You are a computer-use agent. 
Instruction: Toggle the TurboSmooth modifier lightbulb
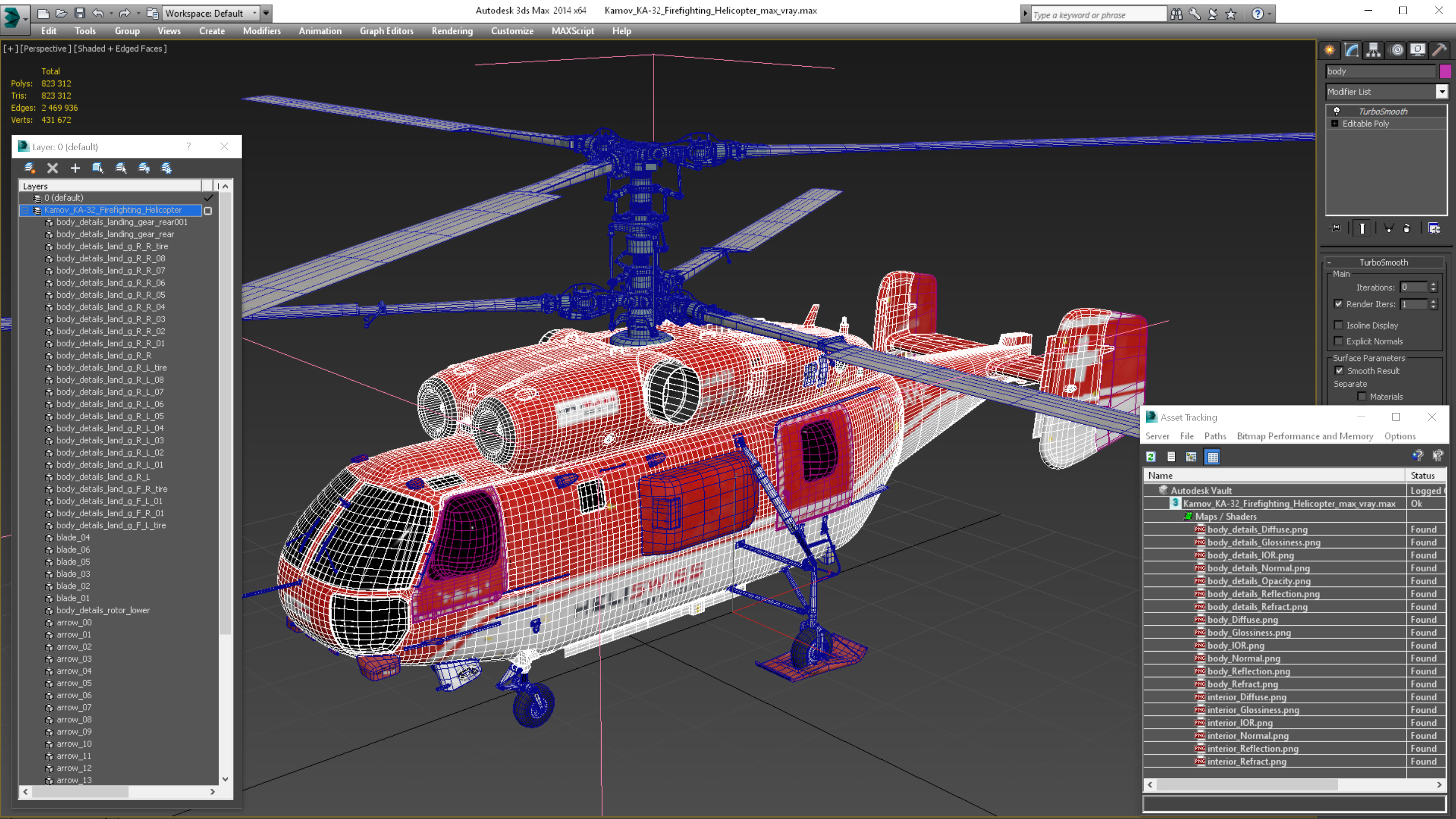click(1337, 111)
